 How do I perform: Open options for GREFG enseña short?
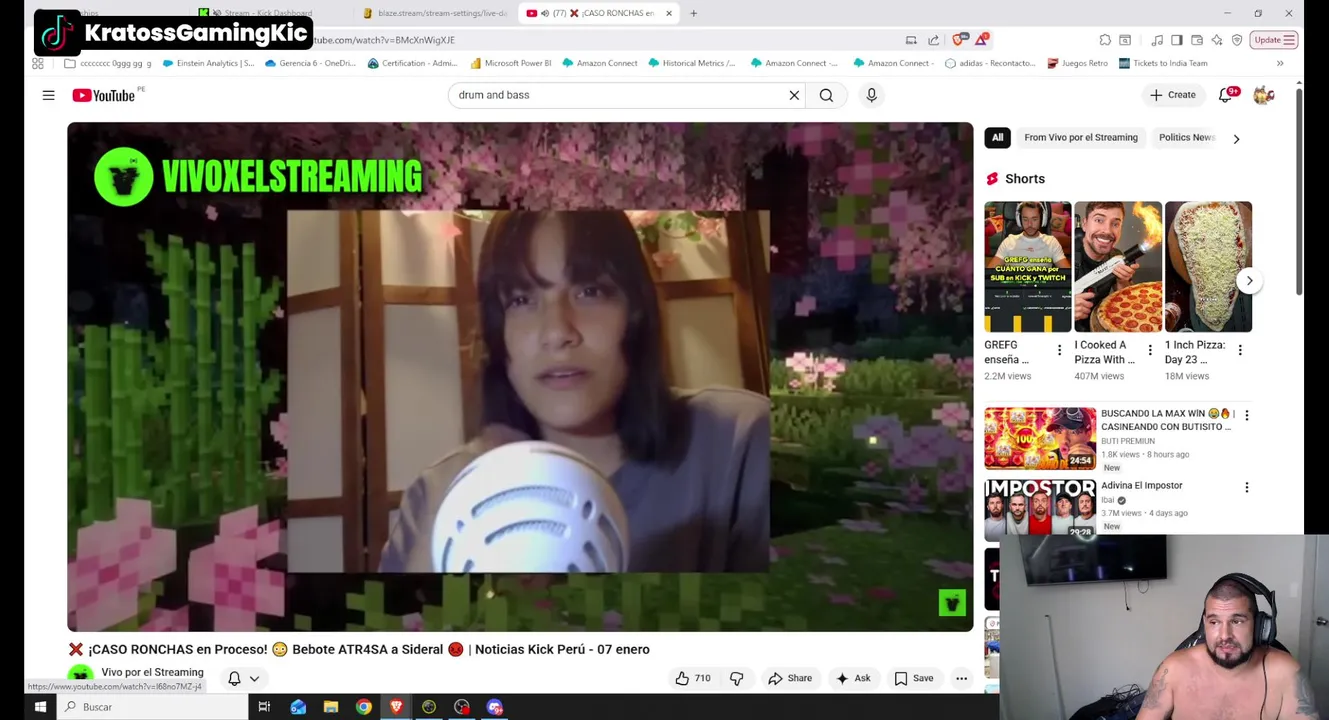coord(1059,350)
